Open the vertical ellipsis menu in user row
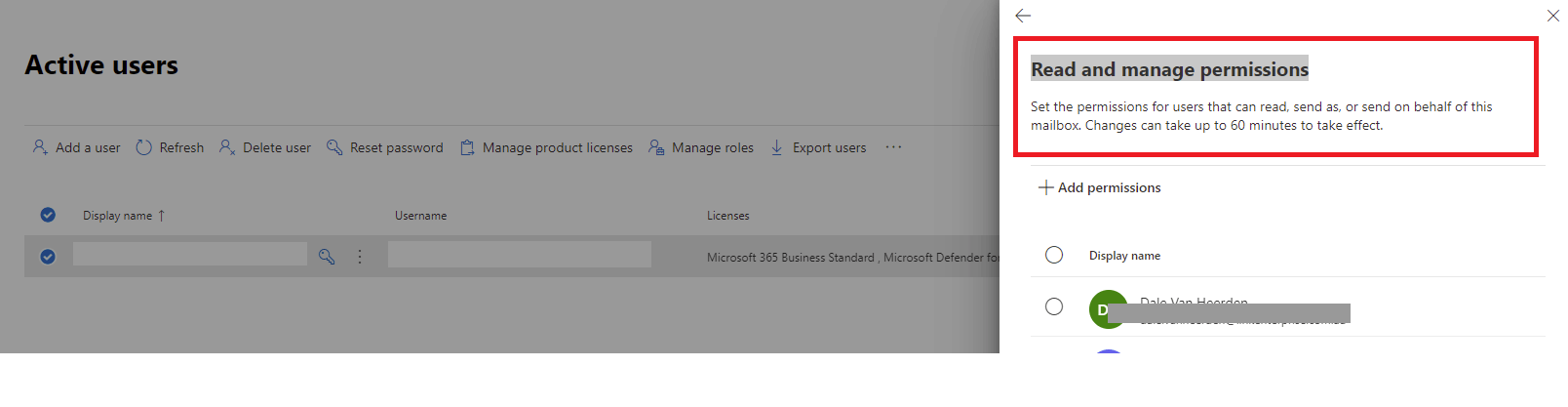 point(360,257)
